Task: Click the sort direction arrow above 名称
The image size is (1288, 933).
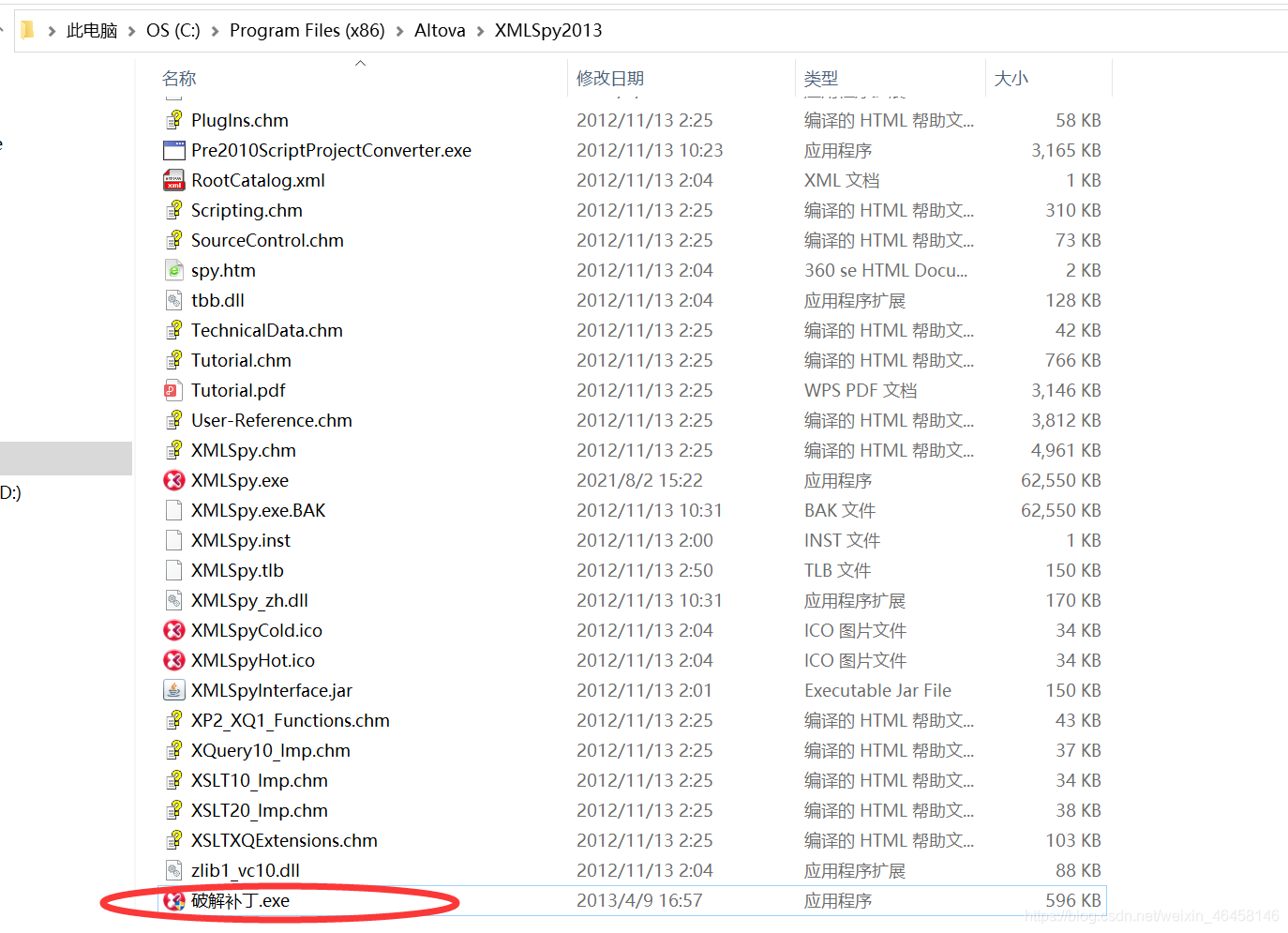Action: pyautogui.click(x=361, y=63)
